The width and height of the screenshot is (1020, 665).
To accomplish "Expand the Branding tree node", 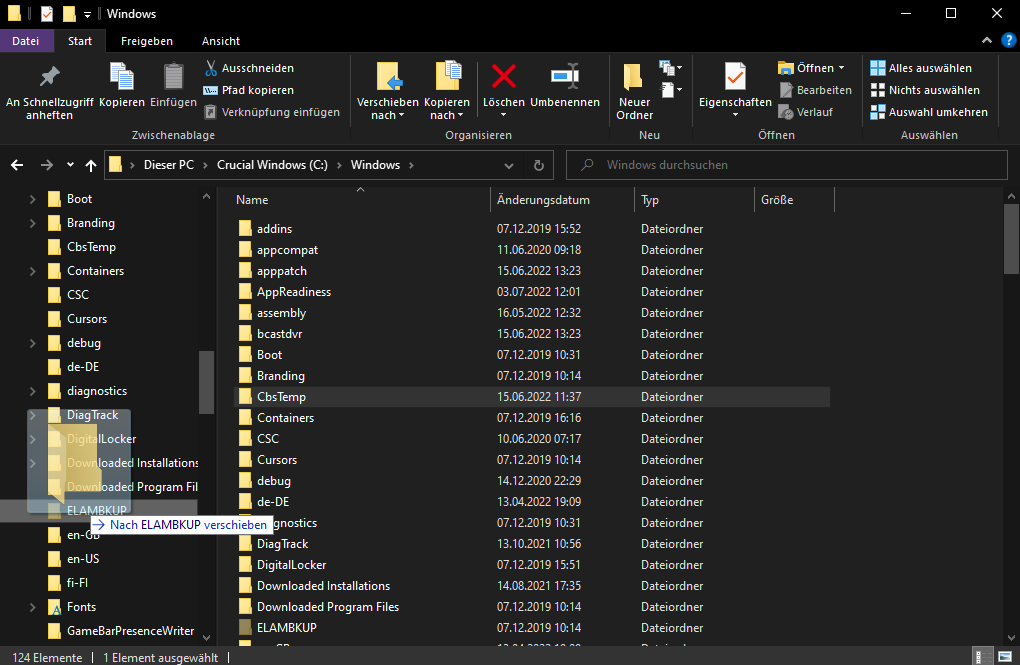I will [x=33, y=223].
